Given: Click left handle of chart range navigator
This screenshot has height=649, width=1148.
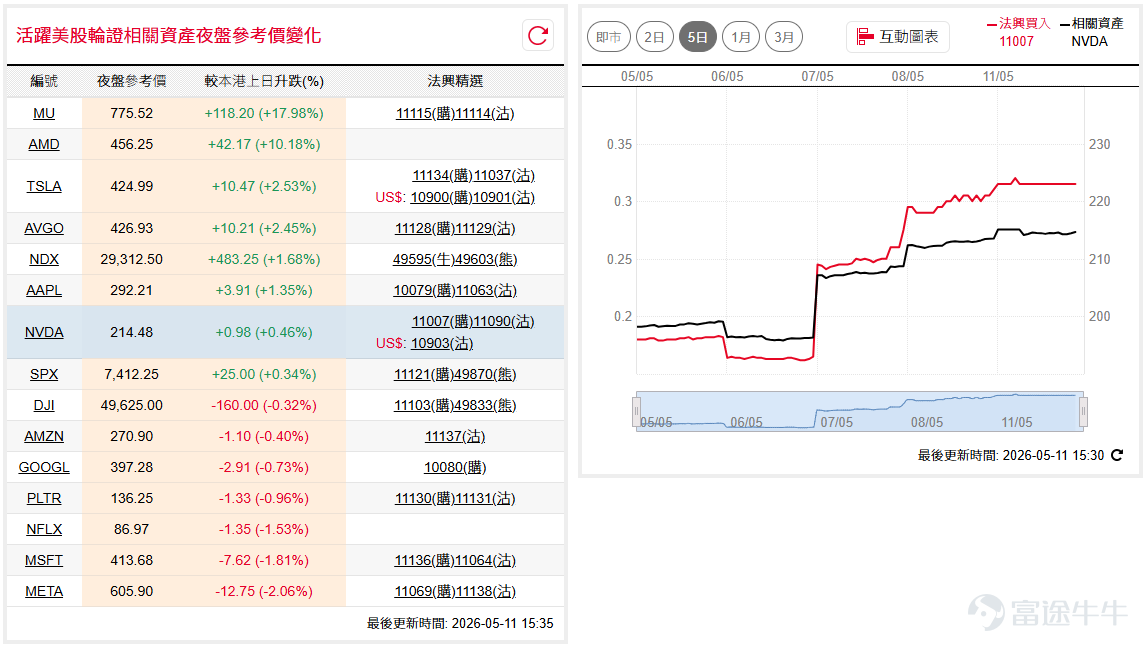Looking at the screenshot, I should (636, 412).
